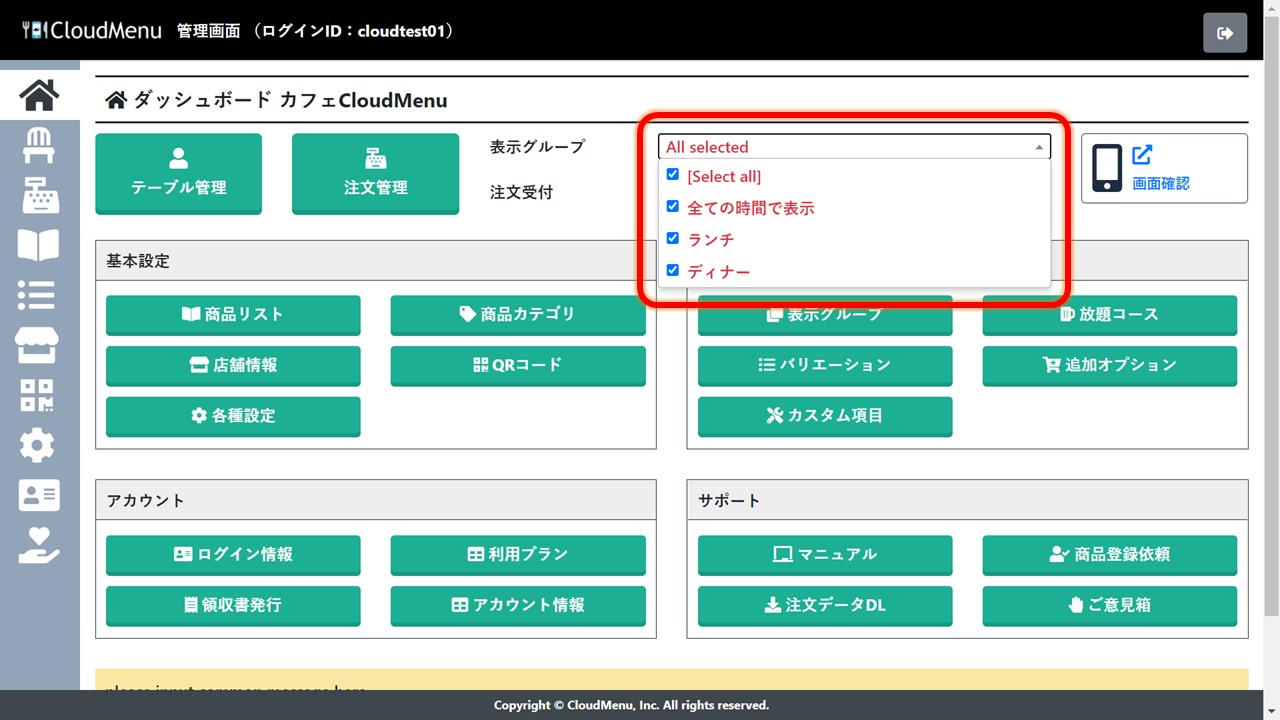Open バリエーション

coord(825,365)
